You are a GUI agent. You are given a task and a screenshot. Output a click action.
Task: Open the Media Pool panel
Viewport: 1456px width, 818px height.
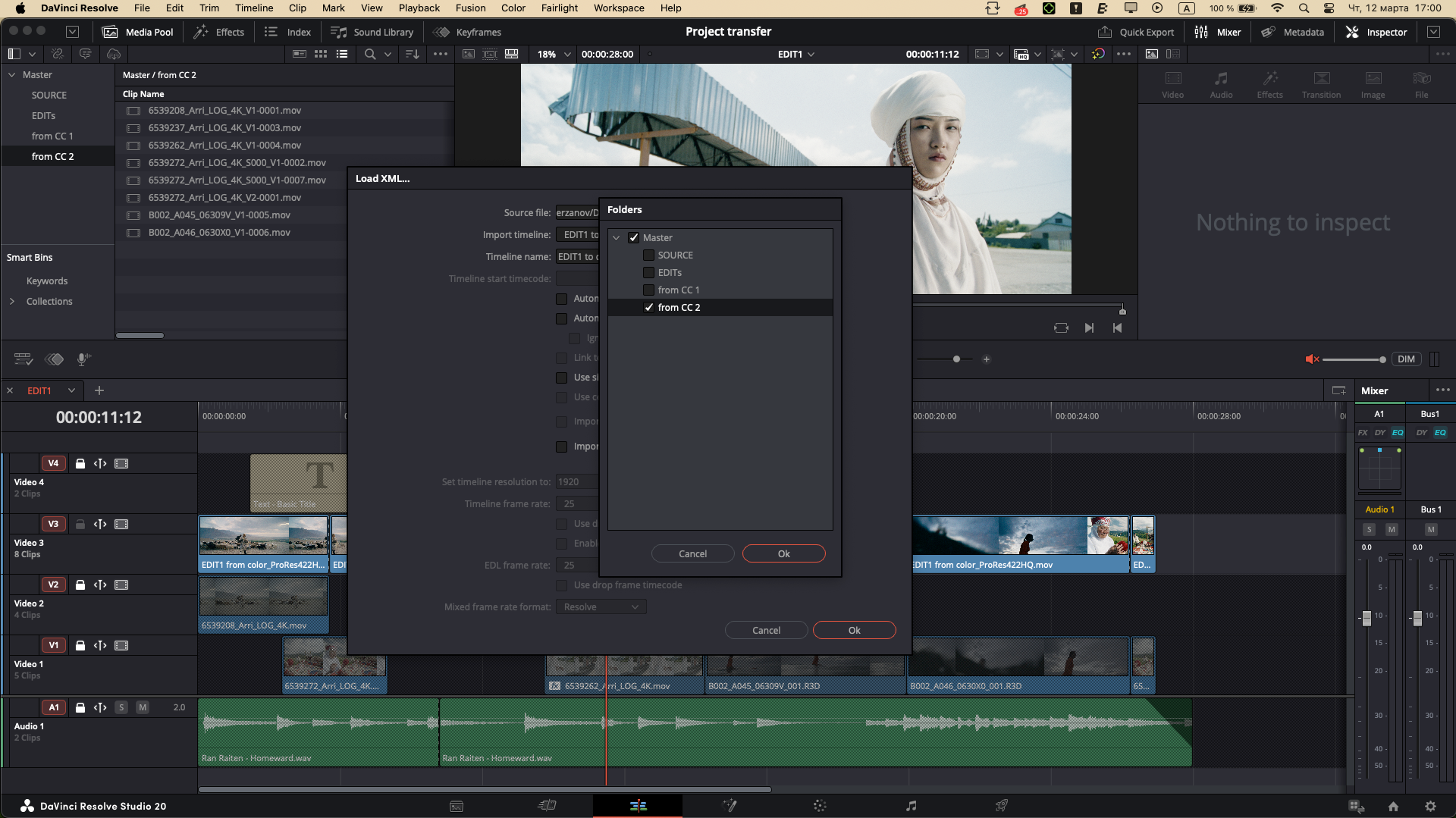138,32
